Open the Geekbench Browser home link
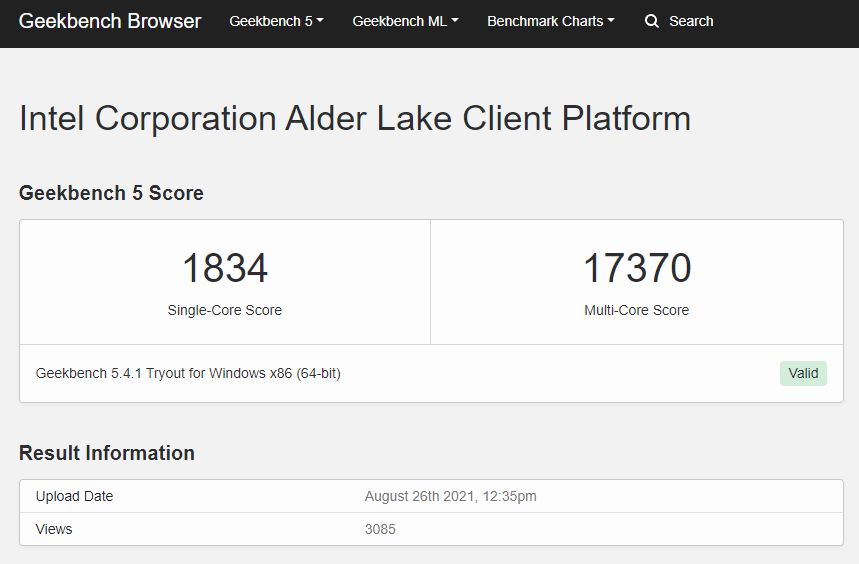 110,21
